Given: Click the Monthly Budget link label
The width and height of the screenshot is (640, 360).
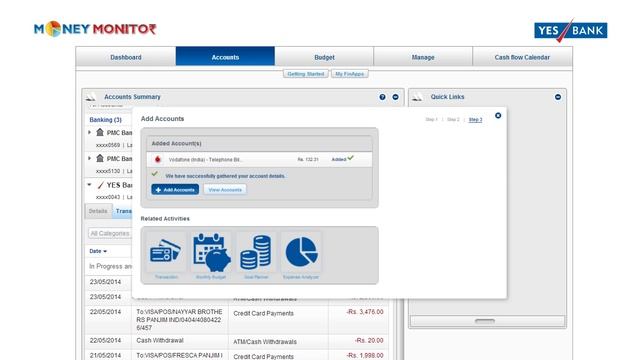Looking at the screenshot, I should click(211, 277).
